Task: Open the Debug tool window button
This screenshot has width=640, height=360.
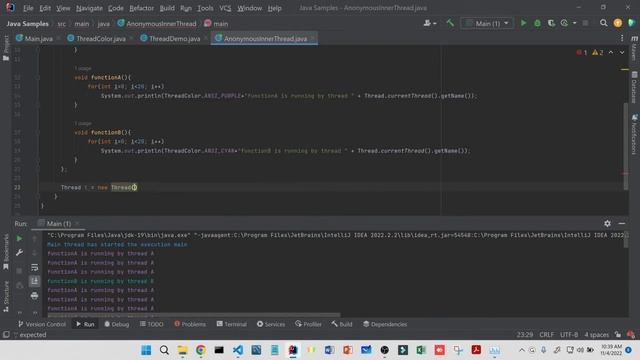Action: pos(117,324)
